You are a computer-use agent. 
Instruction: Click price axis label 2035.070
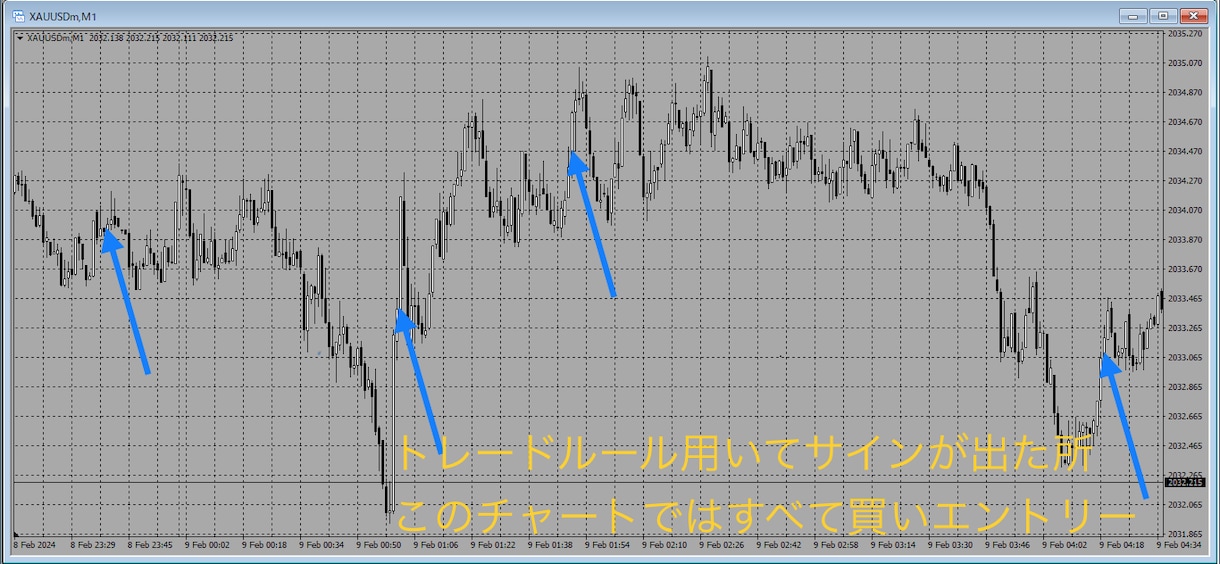[x=1185, y=63]
